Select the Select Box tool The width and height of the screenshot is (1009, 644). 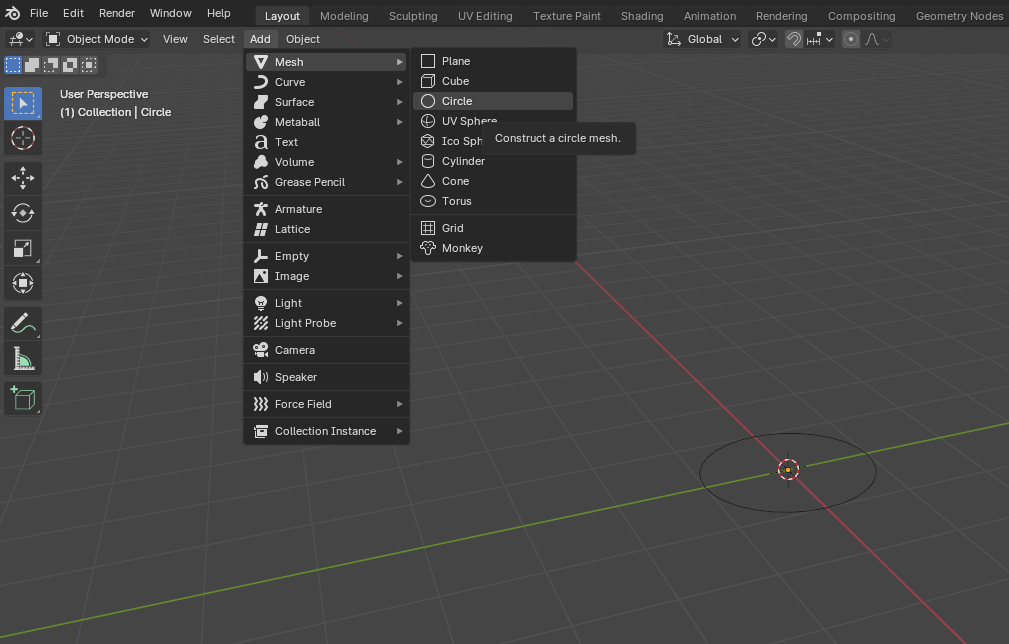(23, 104)
